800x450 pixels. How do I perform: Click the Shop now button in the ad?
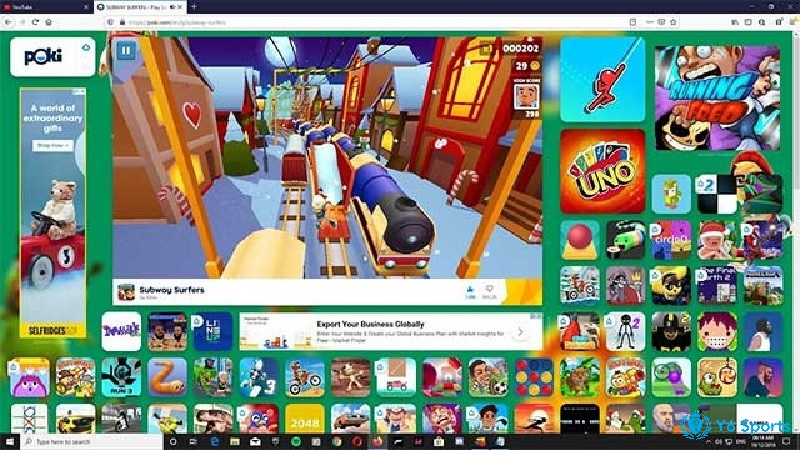point(53,145)
